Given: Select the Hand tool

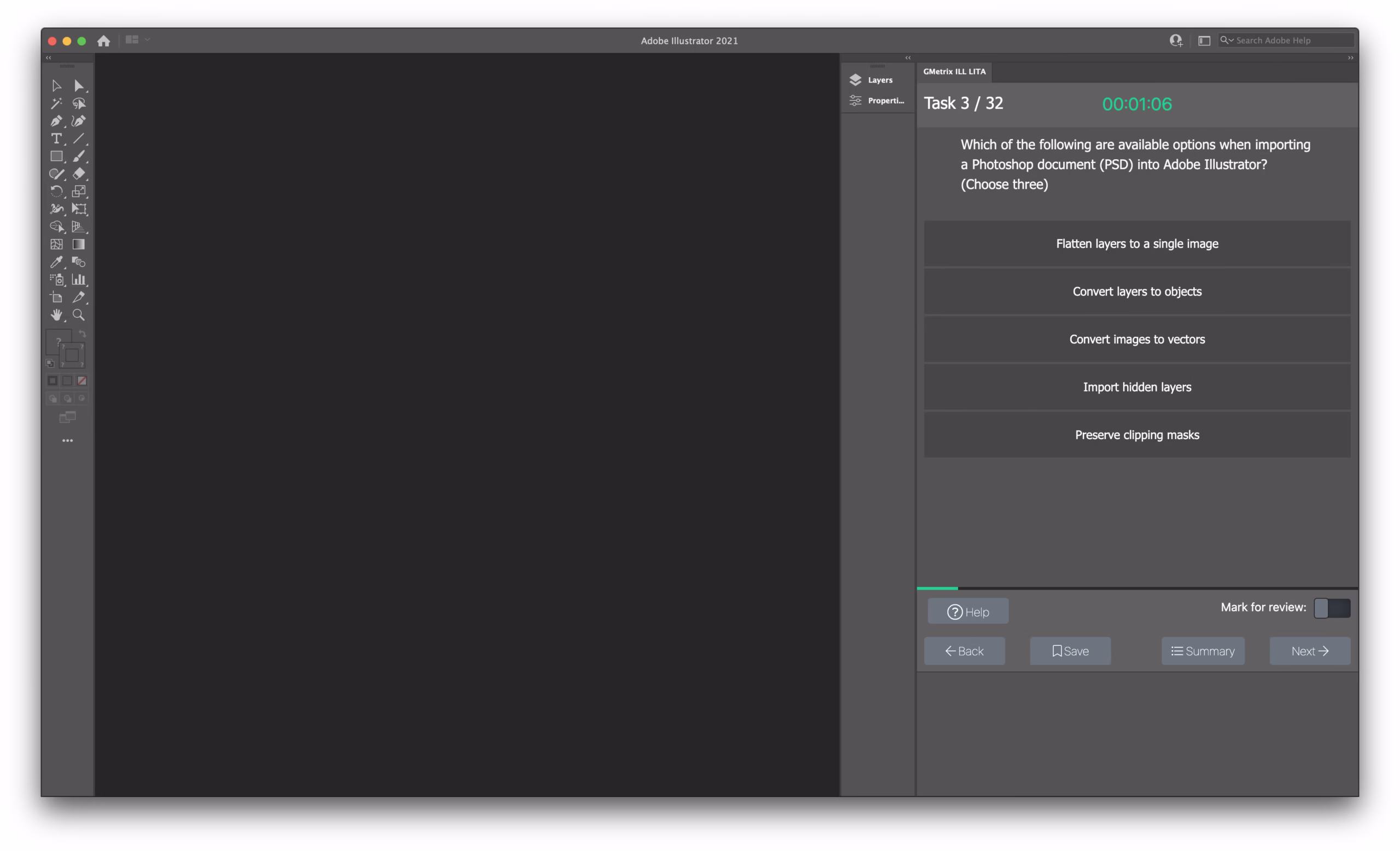Looking at the screenshot, I should pos(56,314).
